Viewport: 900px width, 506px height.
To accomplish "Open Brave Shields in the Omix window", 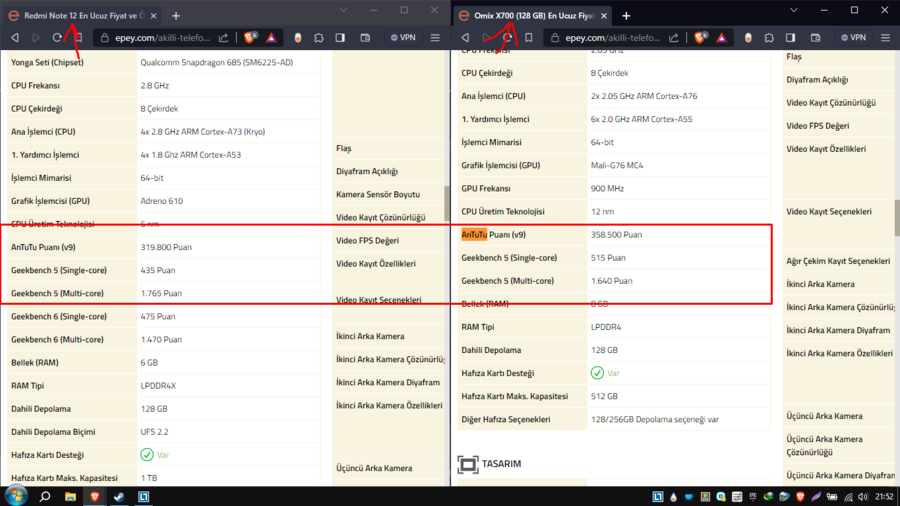I will [701, 38].
